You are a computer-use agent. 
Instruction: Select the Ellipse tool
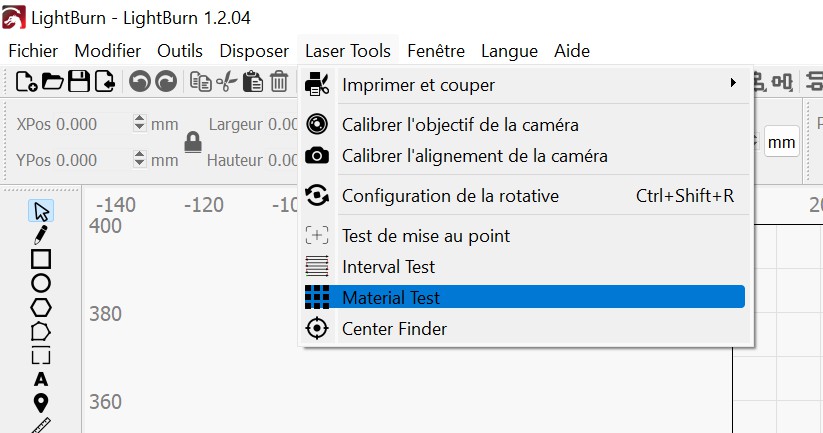(x=41, y=283)
